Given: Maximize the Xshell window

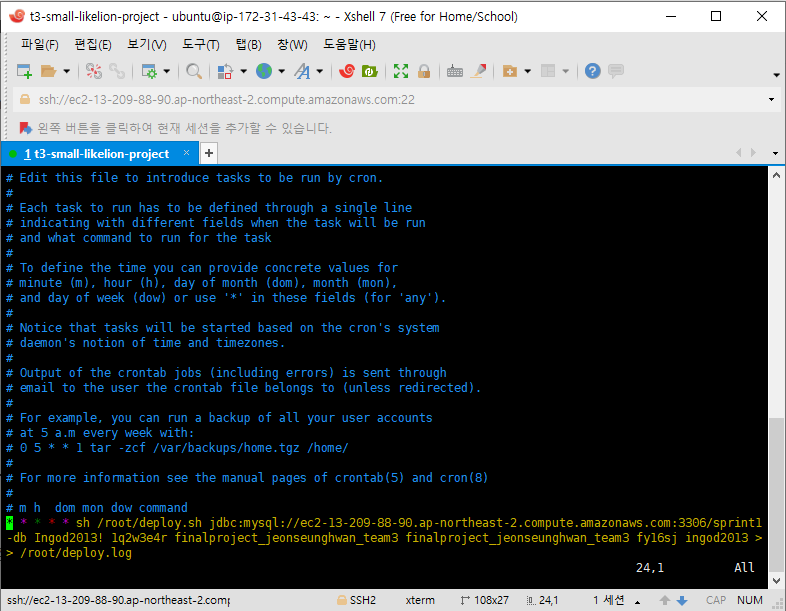Looking at the screenshot, I should coord(716,17).
